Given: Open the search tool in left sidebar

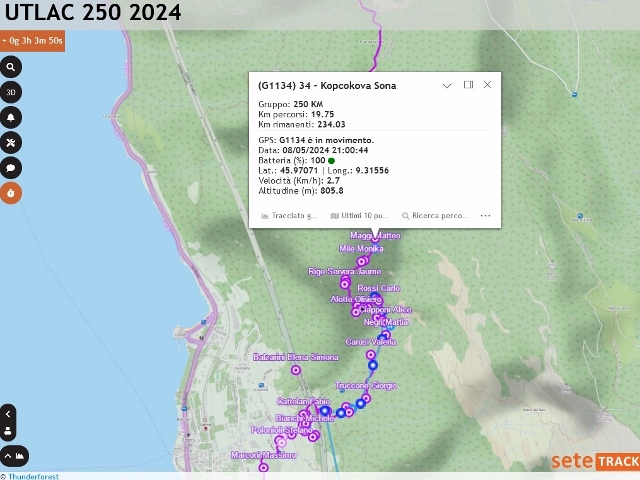Looking at the screenshot, I should click(x=11, y=67).
